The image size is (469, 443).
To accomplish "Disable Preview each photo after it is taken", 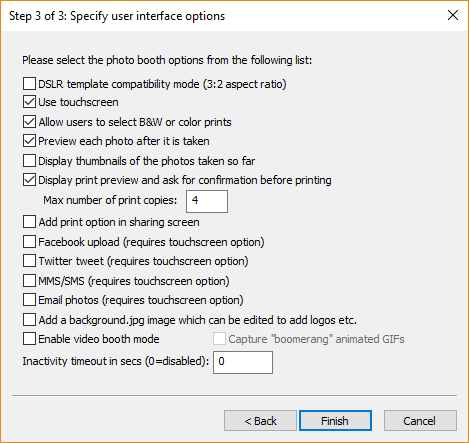I will click(29, 141).
